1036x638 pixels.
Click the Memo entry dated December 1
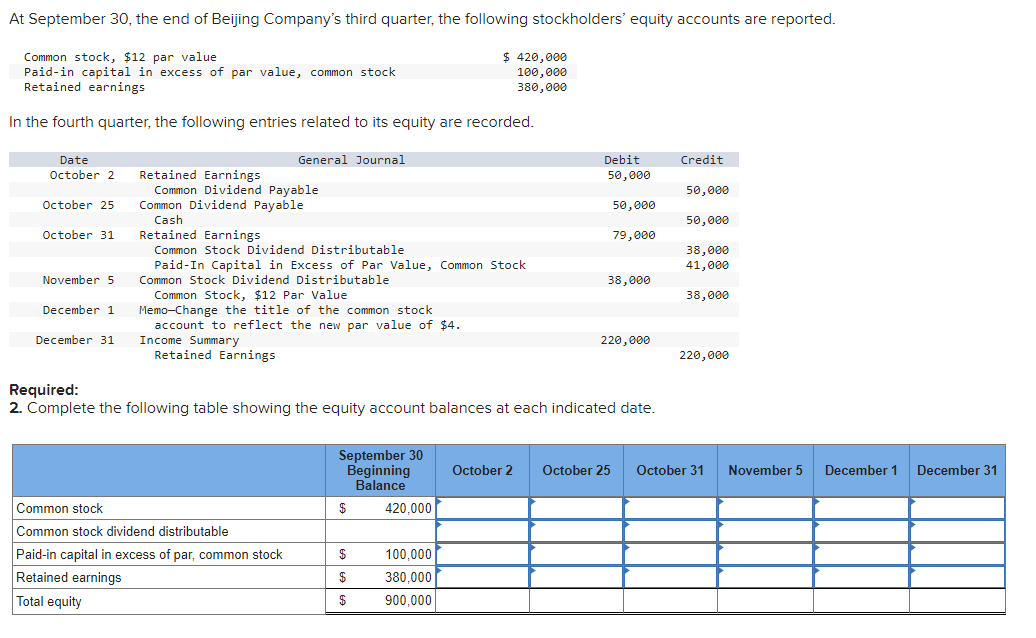[x=300, y=318]
